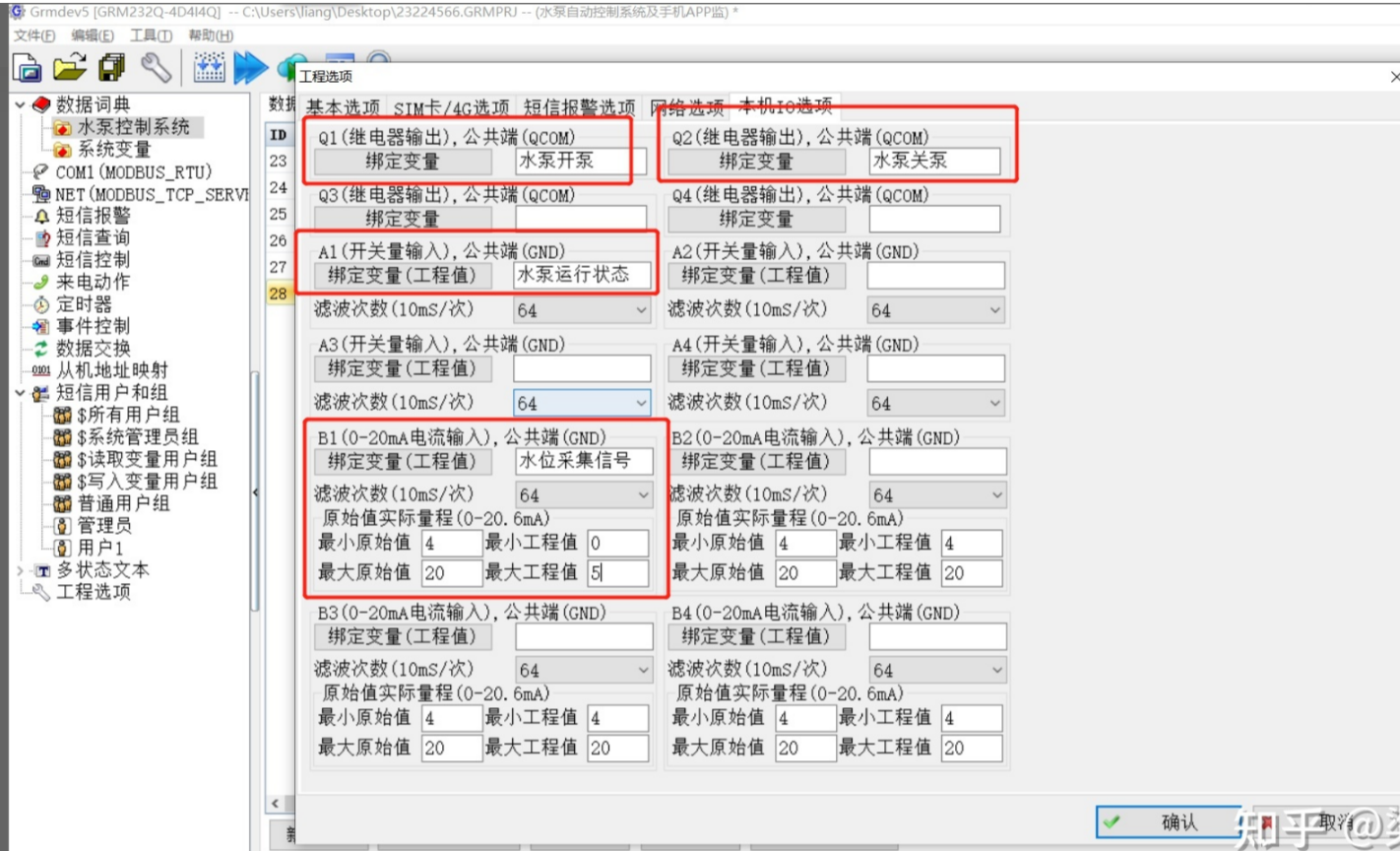Viewport: 1400px width, 851px height.
Task: Click Q1 field showing 水泵开泵
Action: click(581, 162)
